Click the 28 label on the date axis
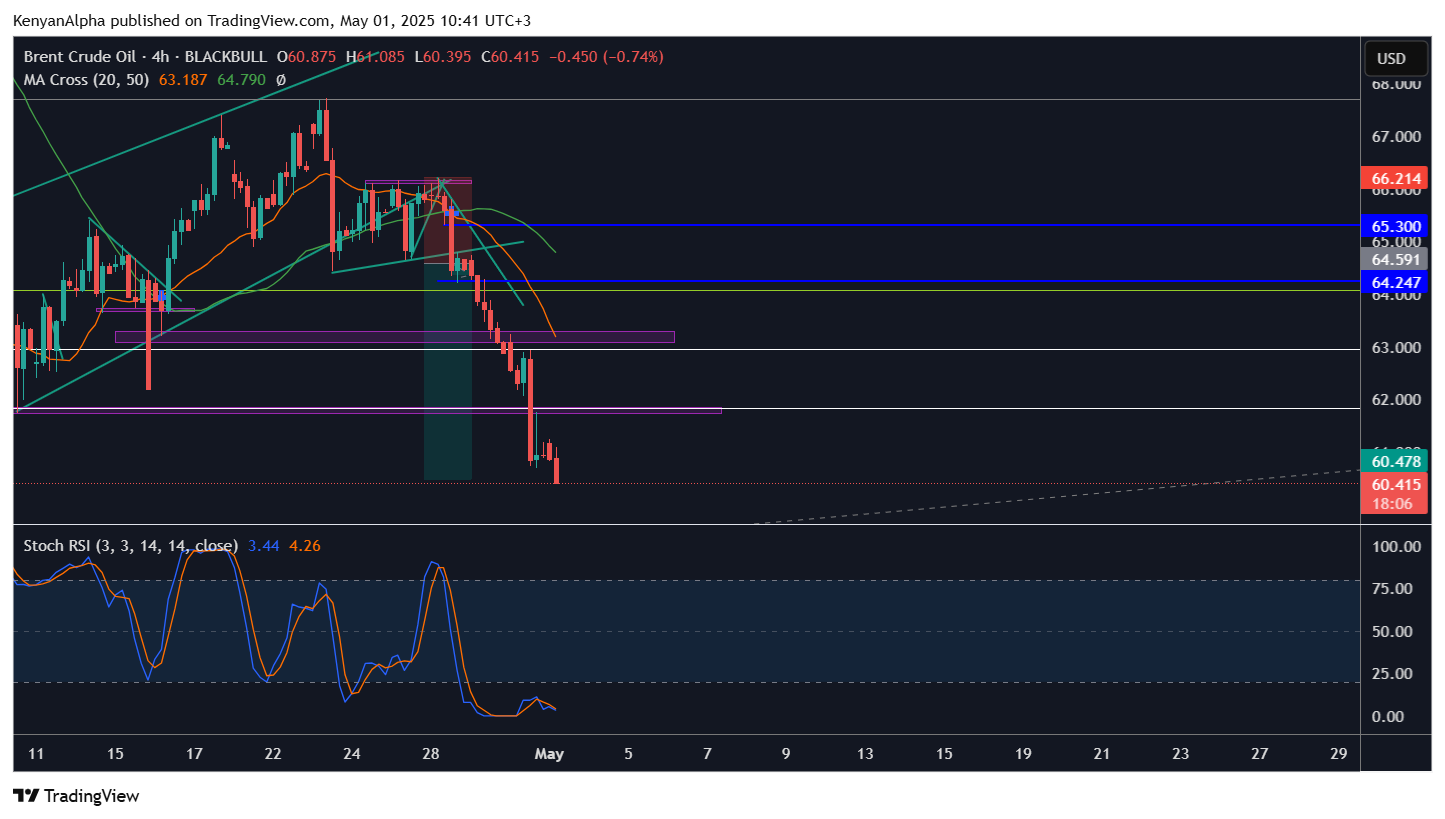This screenshot has height=819, width=1445. [431, 754]
